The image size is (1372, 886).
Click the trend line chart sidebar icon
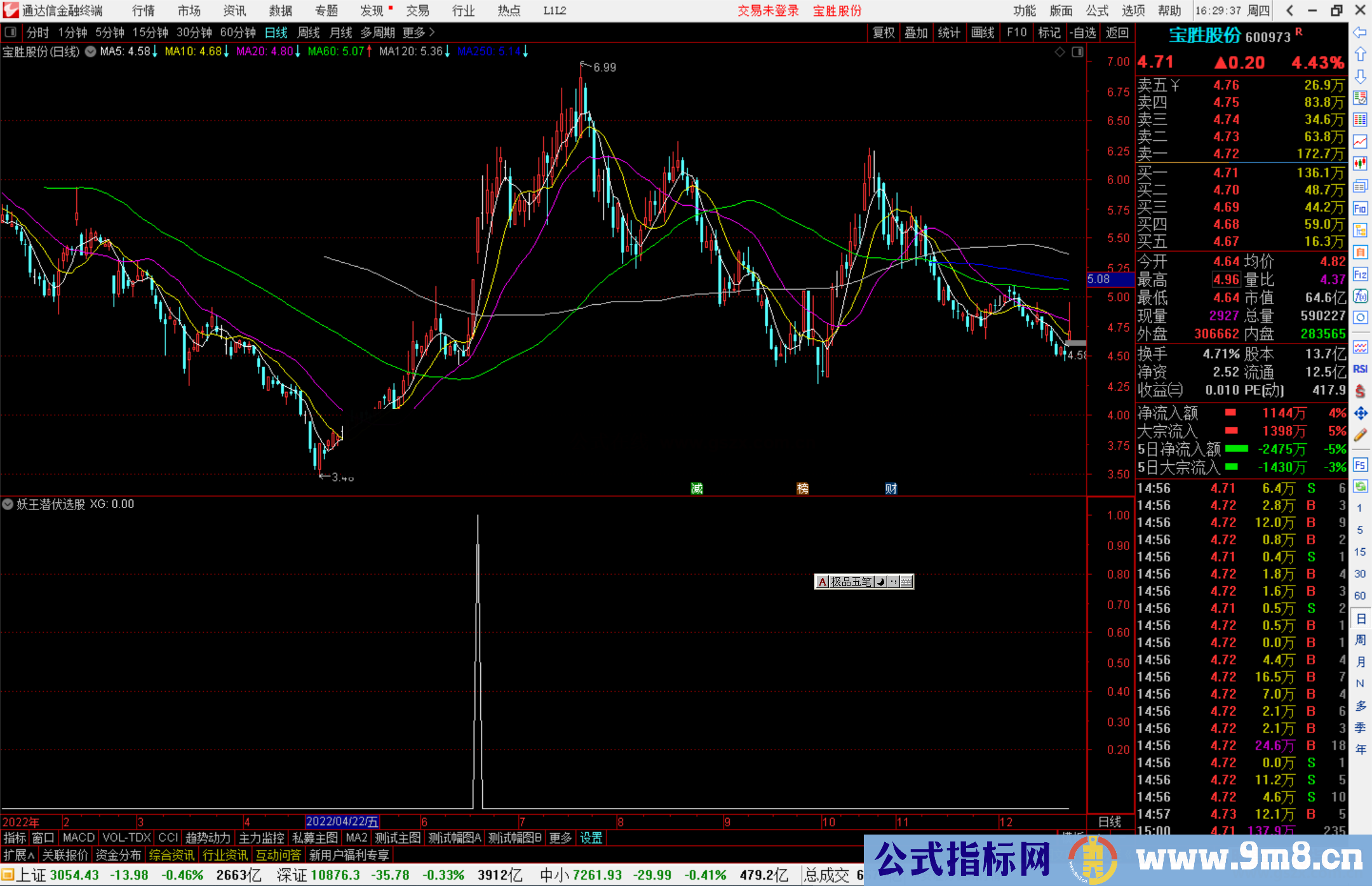[x=1360, y=142]
